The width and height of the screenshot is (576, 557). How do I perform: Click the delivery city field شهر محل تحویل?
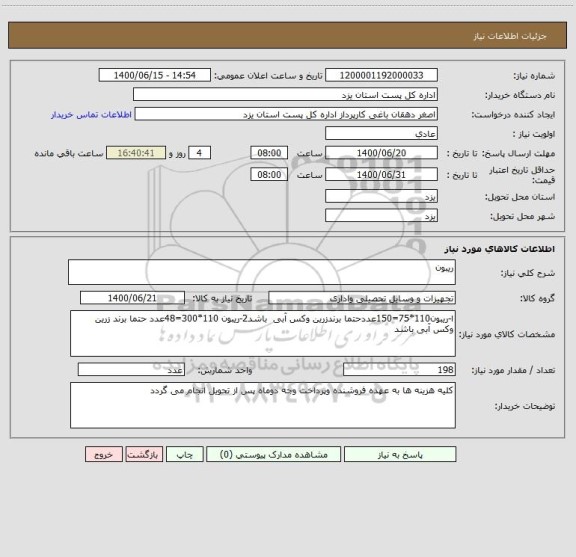381,216
